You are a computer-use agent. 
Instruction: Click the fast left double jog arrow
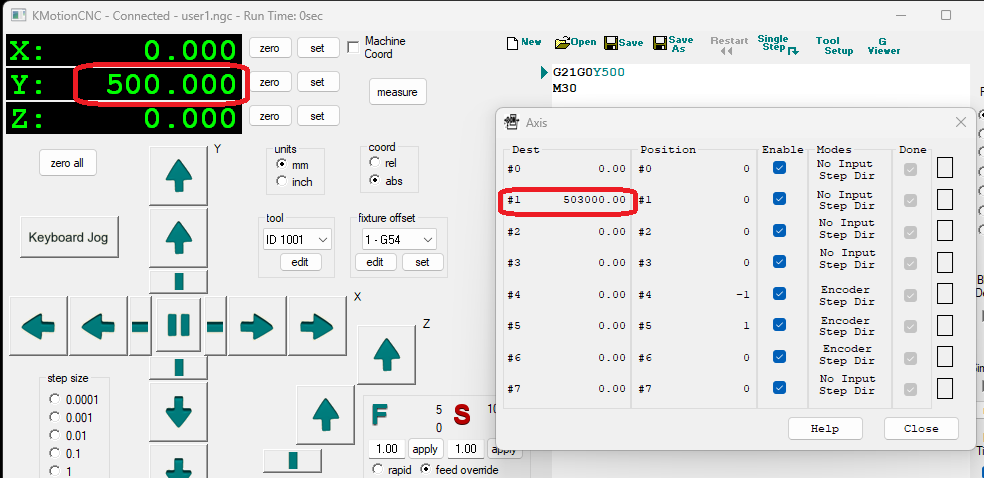point(39,325)
